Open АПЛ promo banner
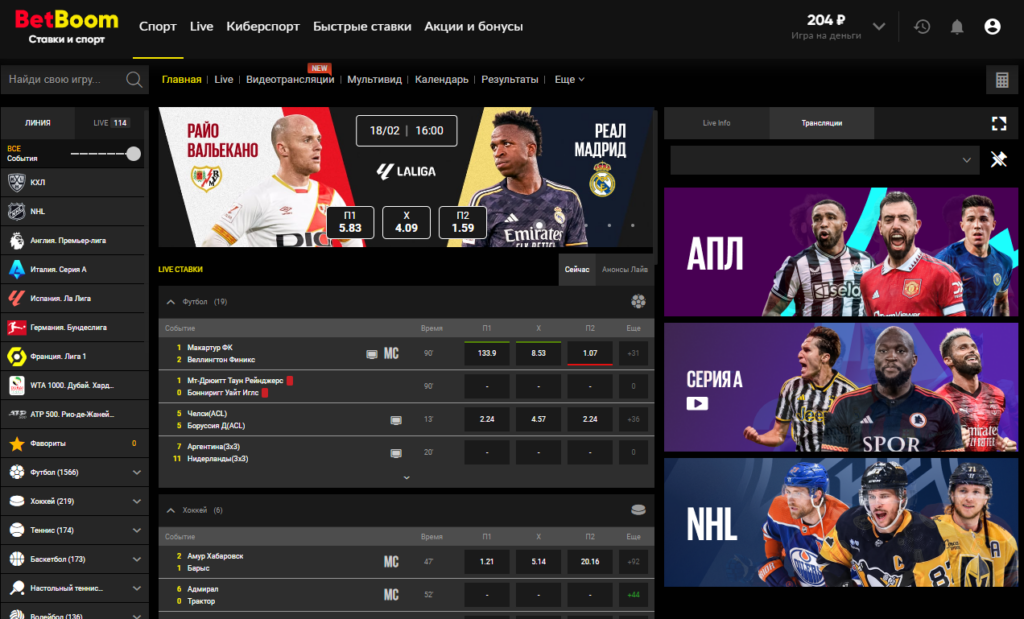The height and width of the screenshot is (619, 1024). click(x=840, y=252)
